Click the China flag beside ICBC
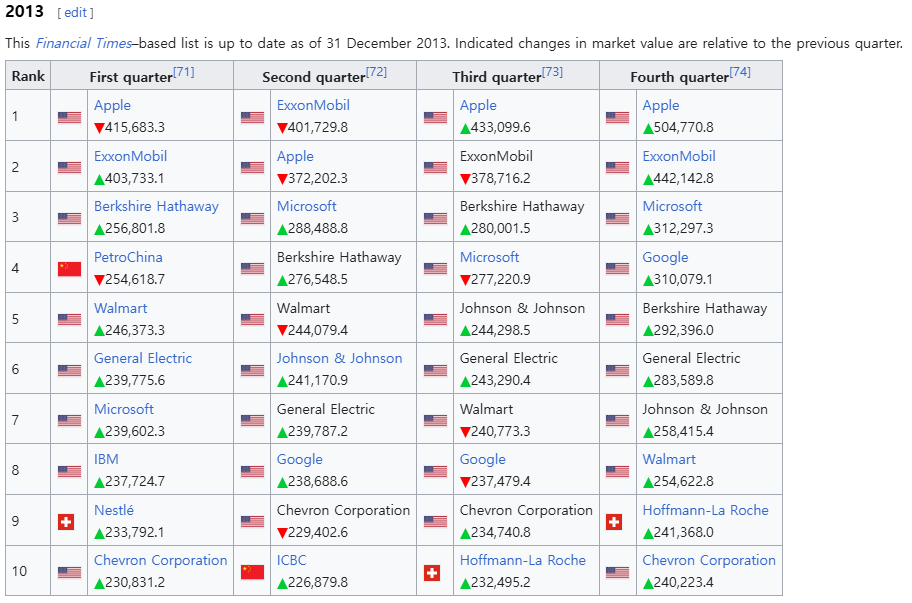Image resolution: width=912 pixels, height=603 pixels. coord(252,572)
